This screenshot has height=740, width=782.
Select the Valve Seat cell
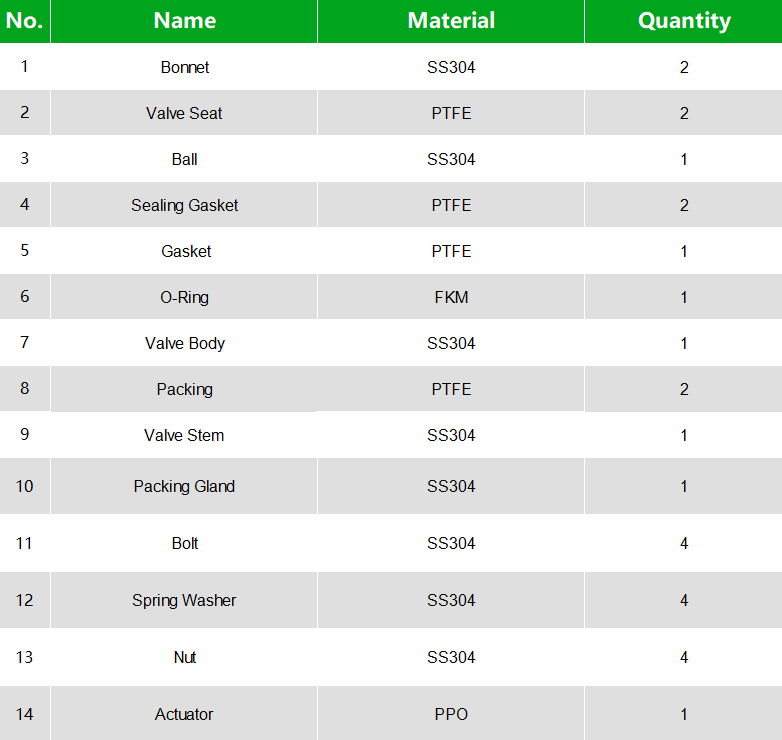(x=184, y=113)
